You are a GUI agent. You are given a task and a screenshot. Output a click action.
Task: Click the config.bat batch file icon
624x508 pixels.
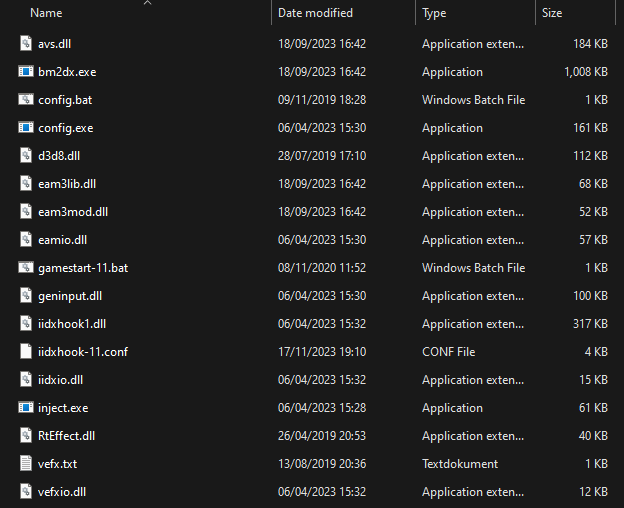[x=27, y=100]
